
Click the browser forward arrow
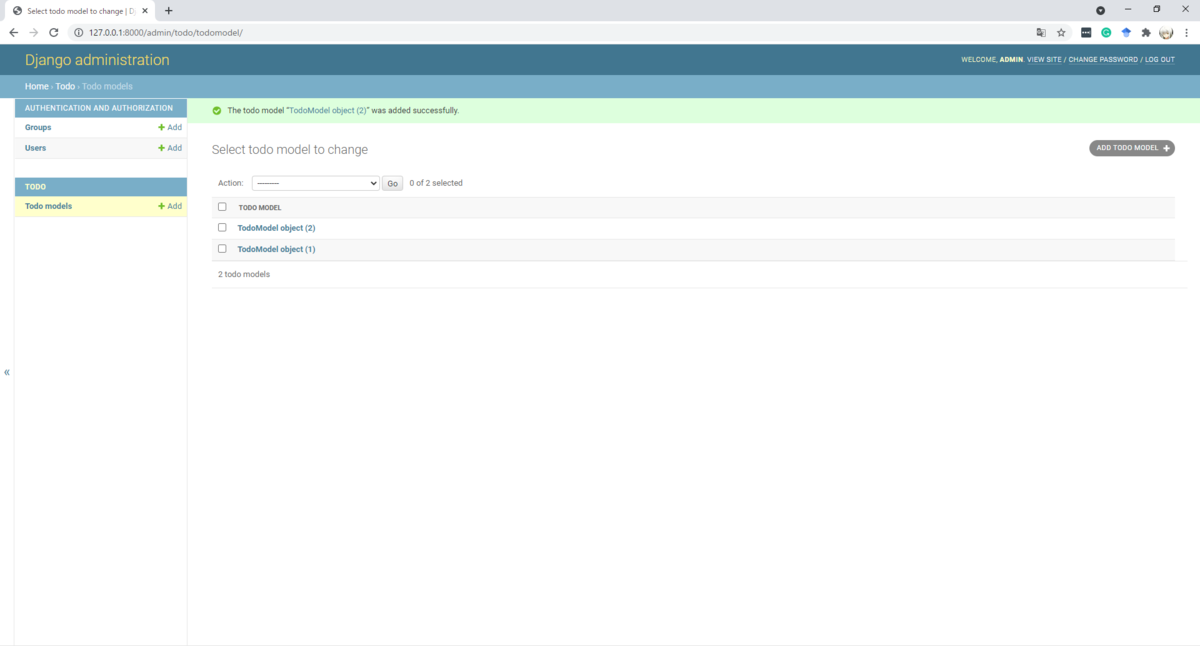point(33,32)
